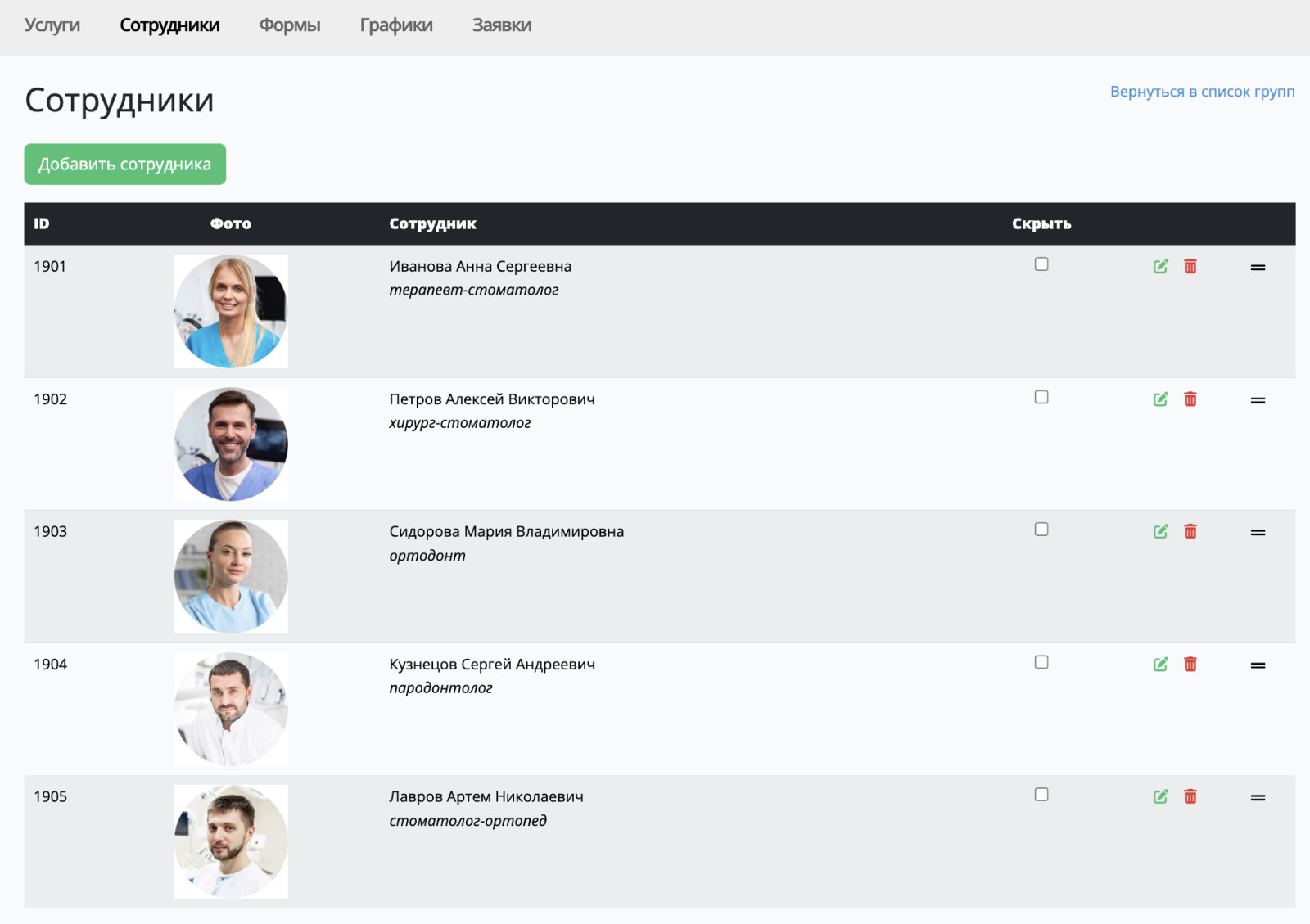
Task: Delete employee Петров Алексей Викторович
Action: coord(1190,399)
